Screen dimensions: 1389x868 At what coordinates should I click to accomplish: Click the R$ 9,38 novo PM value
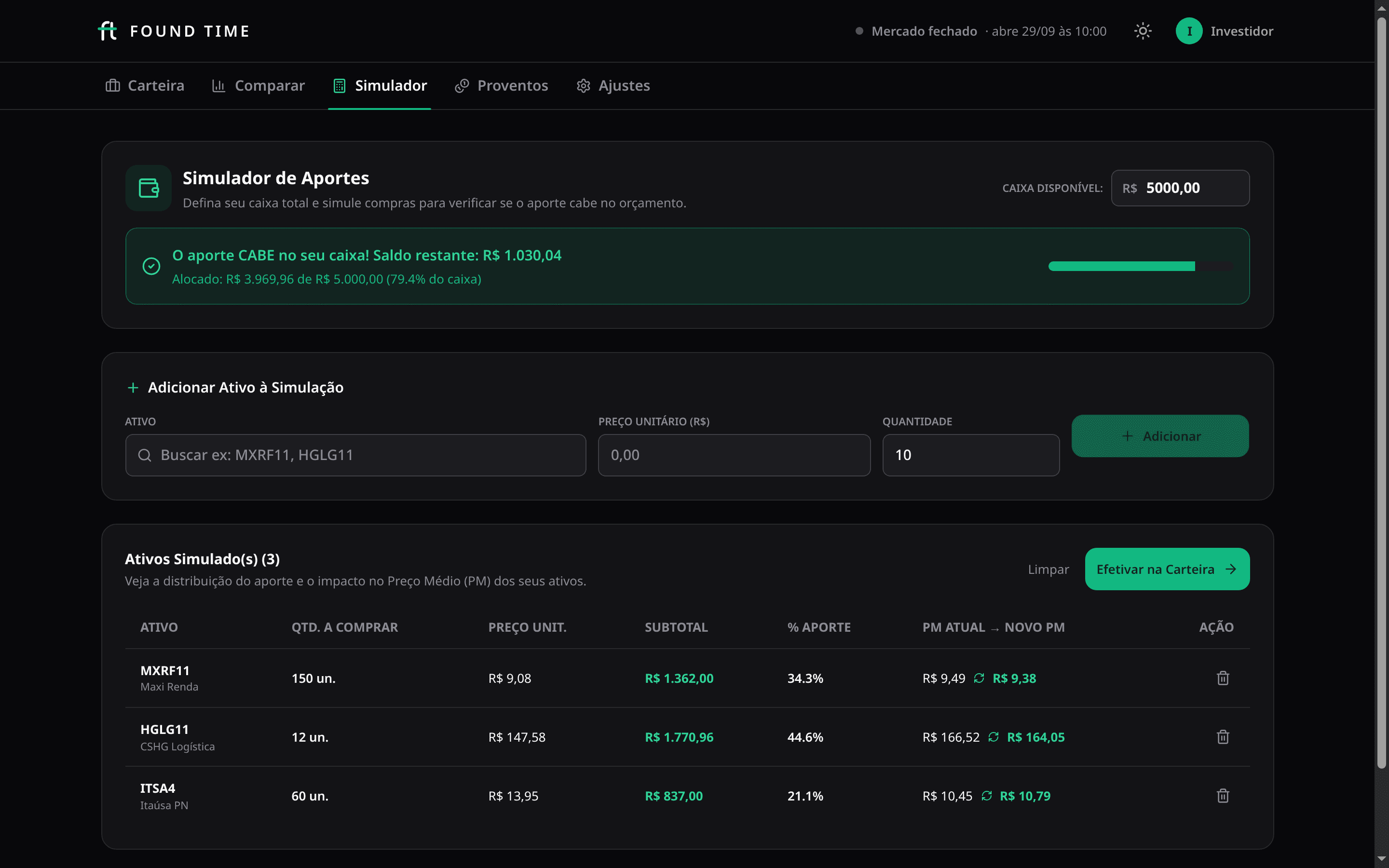pos(1014,678)
